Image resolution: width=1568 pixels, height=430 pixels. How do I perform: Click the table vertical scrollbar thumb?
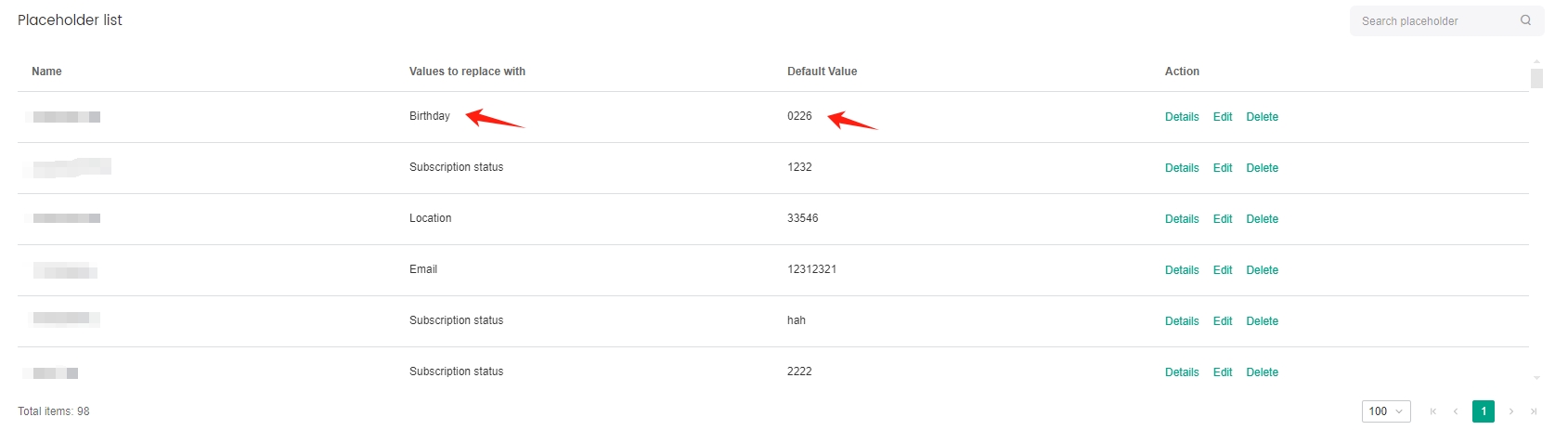click(x=1536, y=78)
